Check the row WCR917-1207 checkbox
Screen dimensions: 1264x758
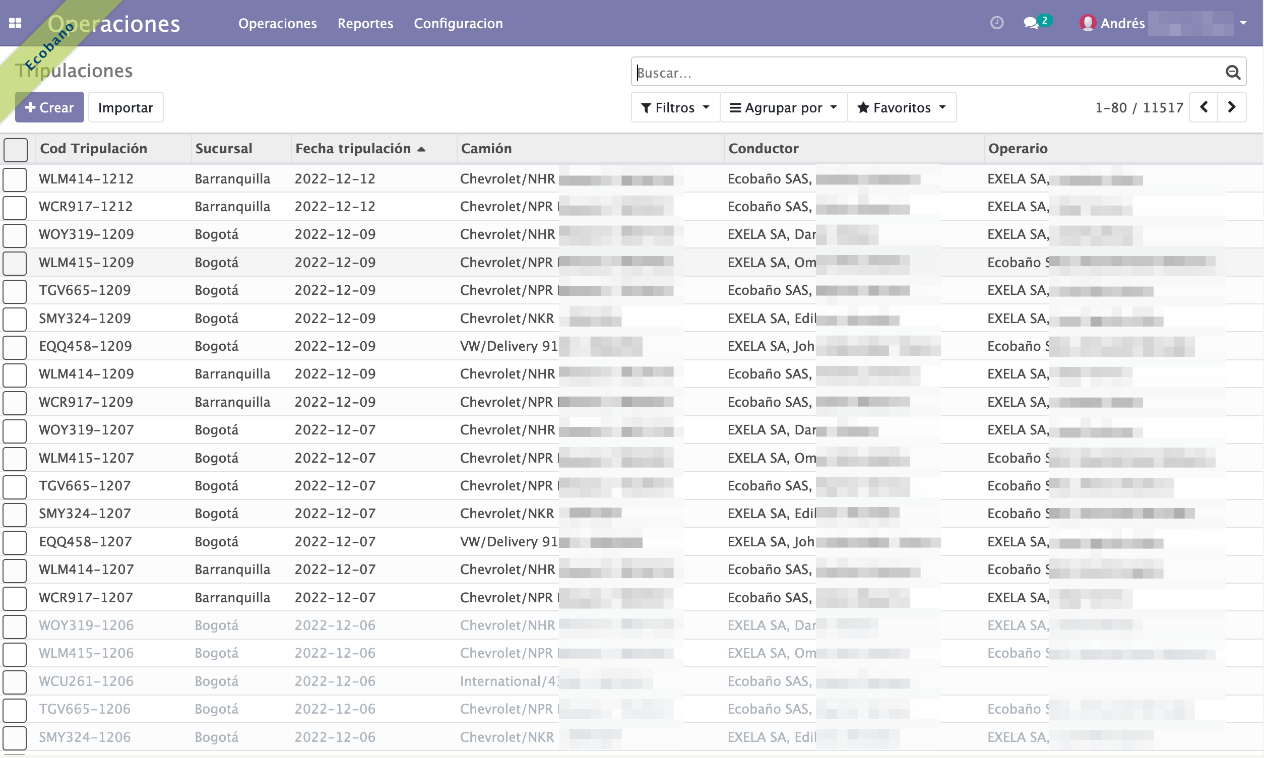coord(15,598)
